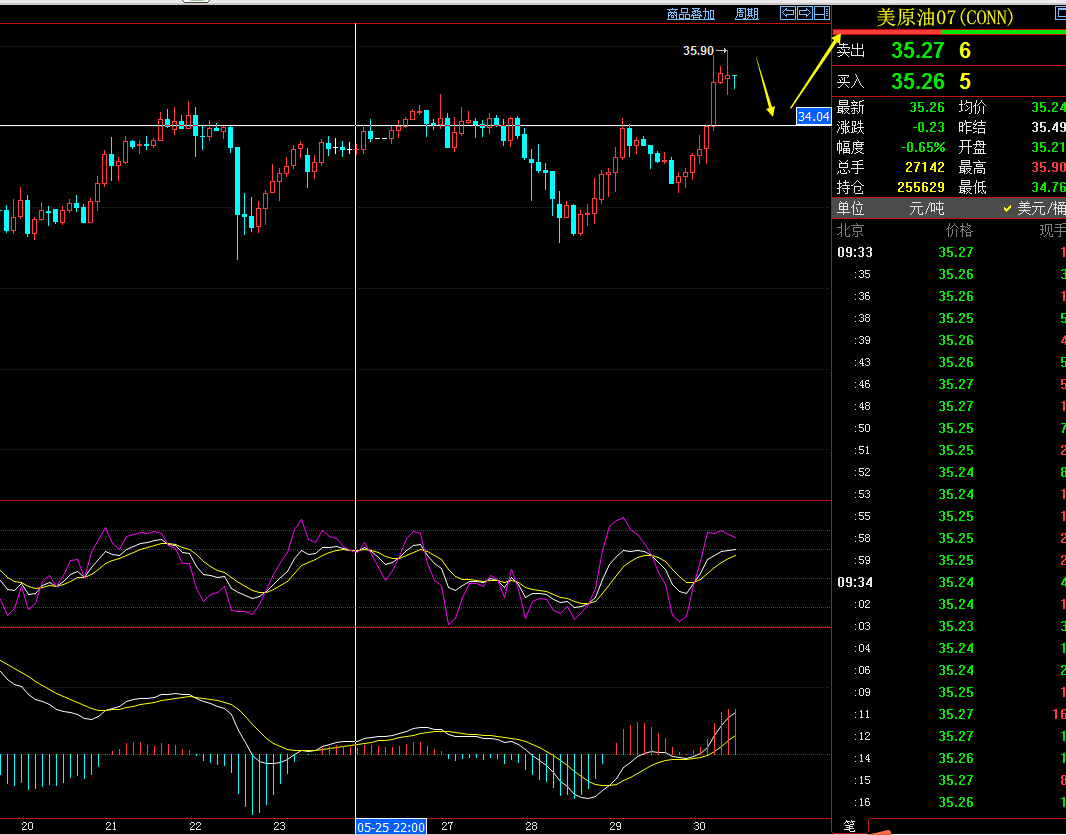Click the 北京 time column header
The height and width of the screenshot is (835, 1066).
pos(851,230)
